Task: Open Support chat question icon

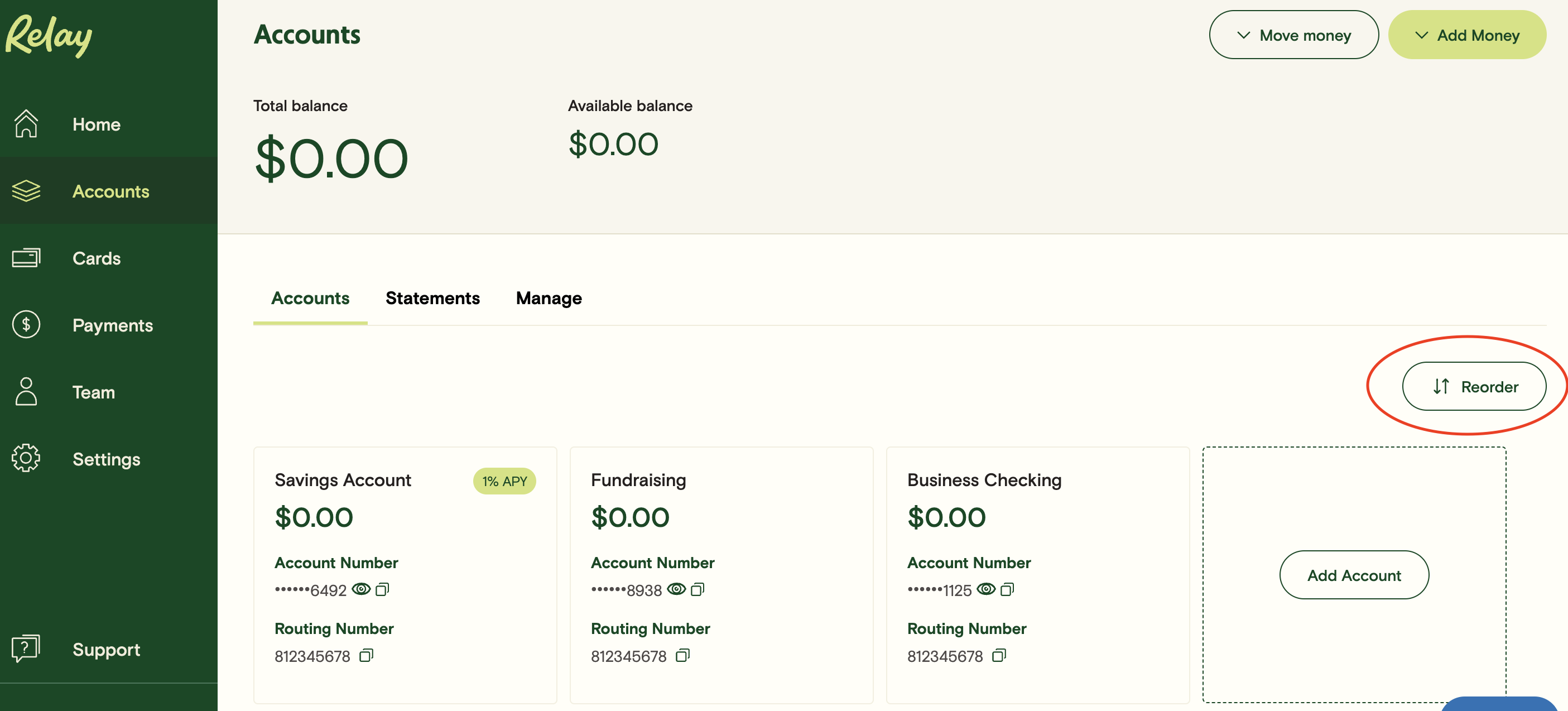Action: click(x=26, y=648)
